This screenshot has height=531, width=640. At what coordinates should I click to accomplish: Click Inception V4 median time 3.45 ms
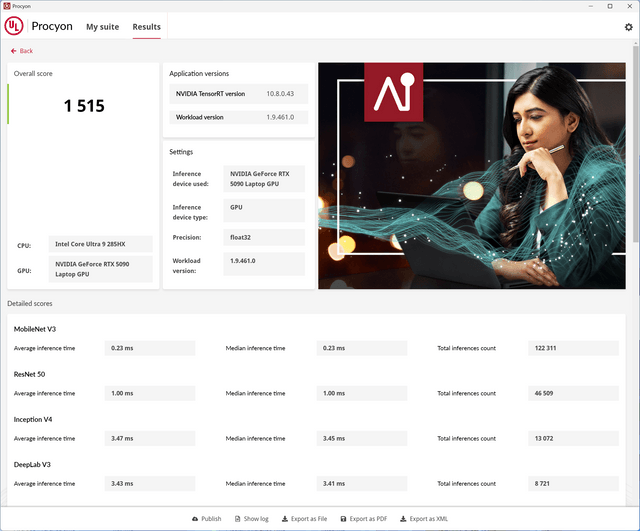[362, 438]
